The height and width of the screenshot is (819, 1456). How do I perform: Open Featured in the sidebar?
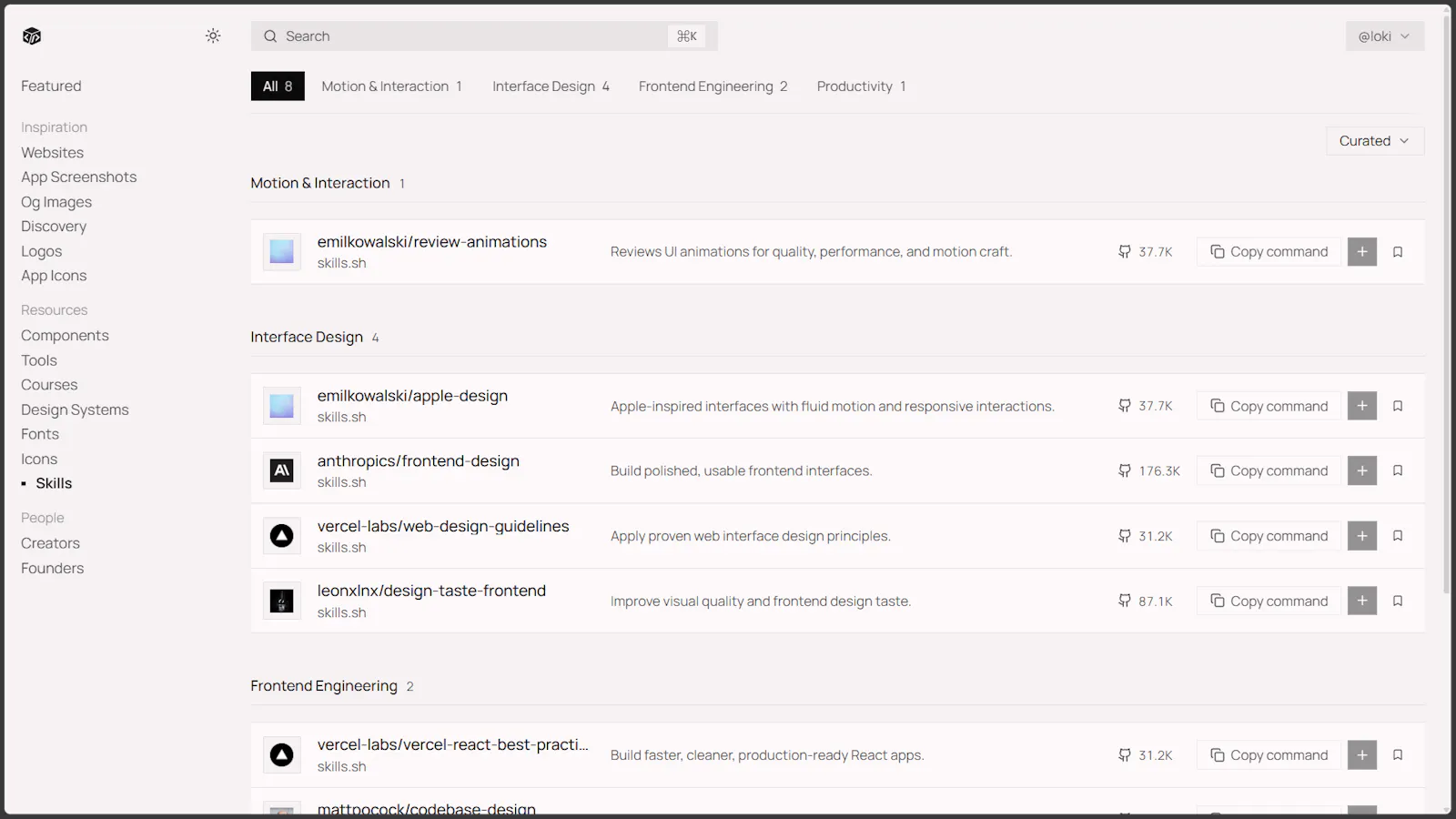pos(51,86)
